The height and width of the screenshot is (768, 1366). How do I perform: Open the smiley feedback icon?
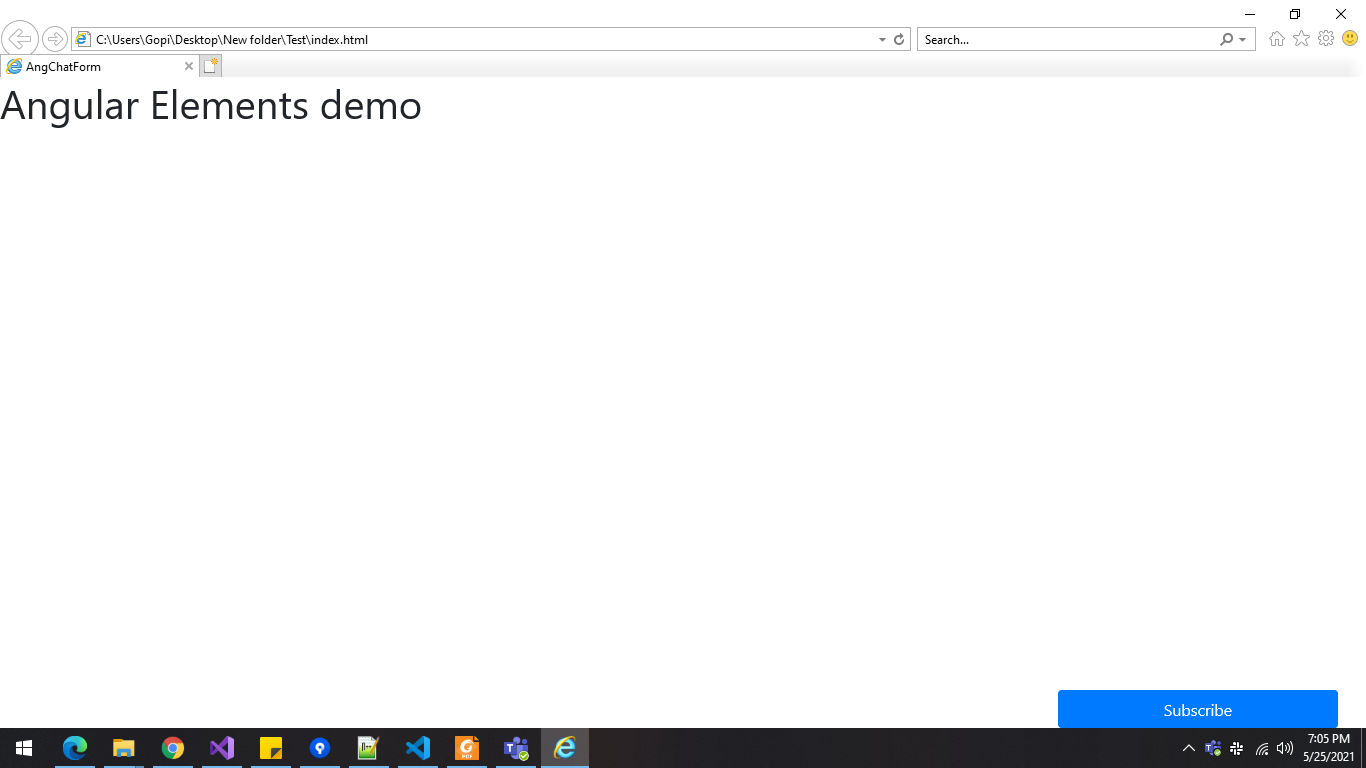(1350, 39)
